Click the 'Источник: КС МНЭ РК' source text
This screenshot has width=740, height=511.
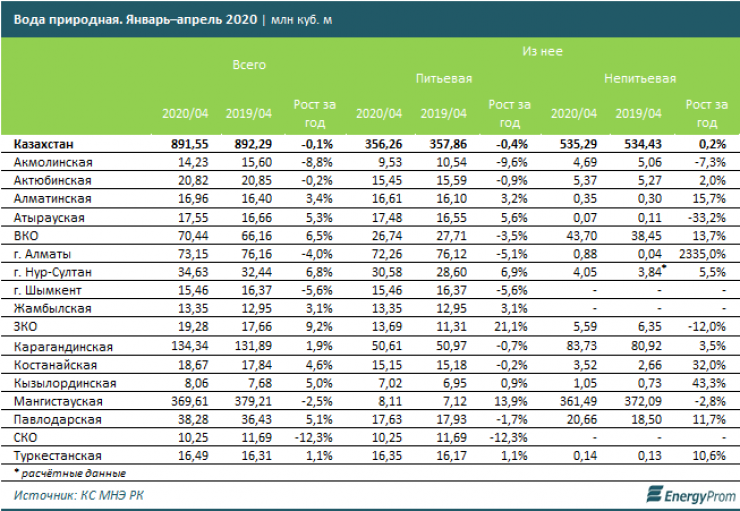[78, 495]
